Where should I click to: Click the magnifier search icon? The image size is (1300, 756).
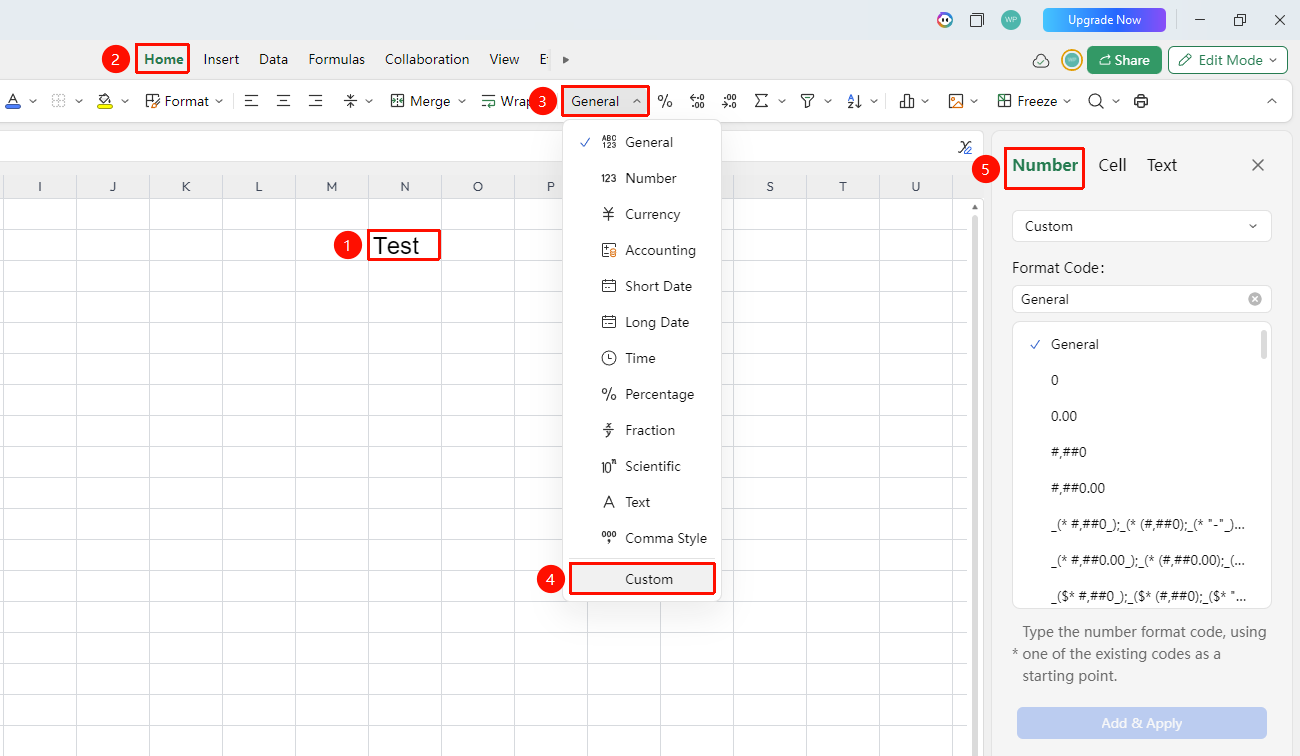(x=1096, y=101)
